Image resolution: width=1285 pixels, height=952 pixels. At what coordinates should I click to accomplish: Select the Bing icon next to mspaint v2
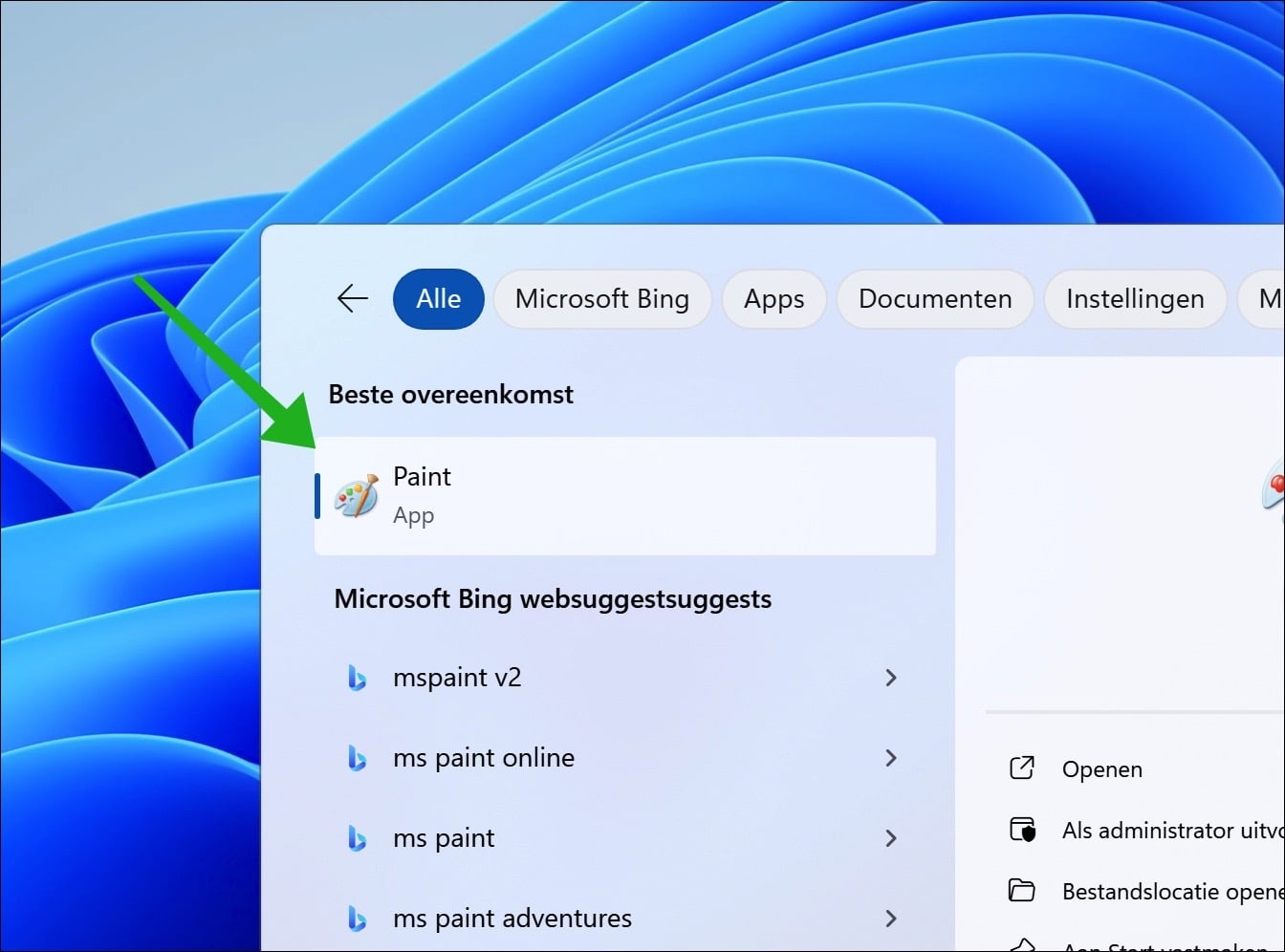point(358,678)
